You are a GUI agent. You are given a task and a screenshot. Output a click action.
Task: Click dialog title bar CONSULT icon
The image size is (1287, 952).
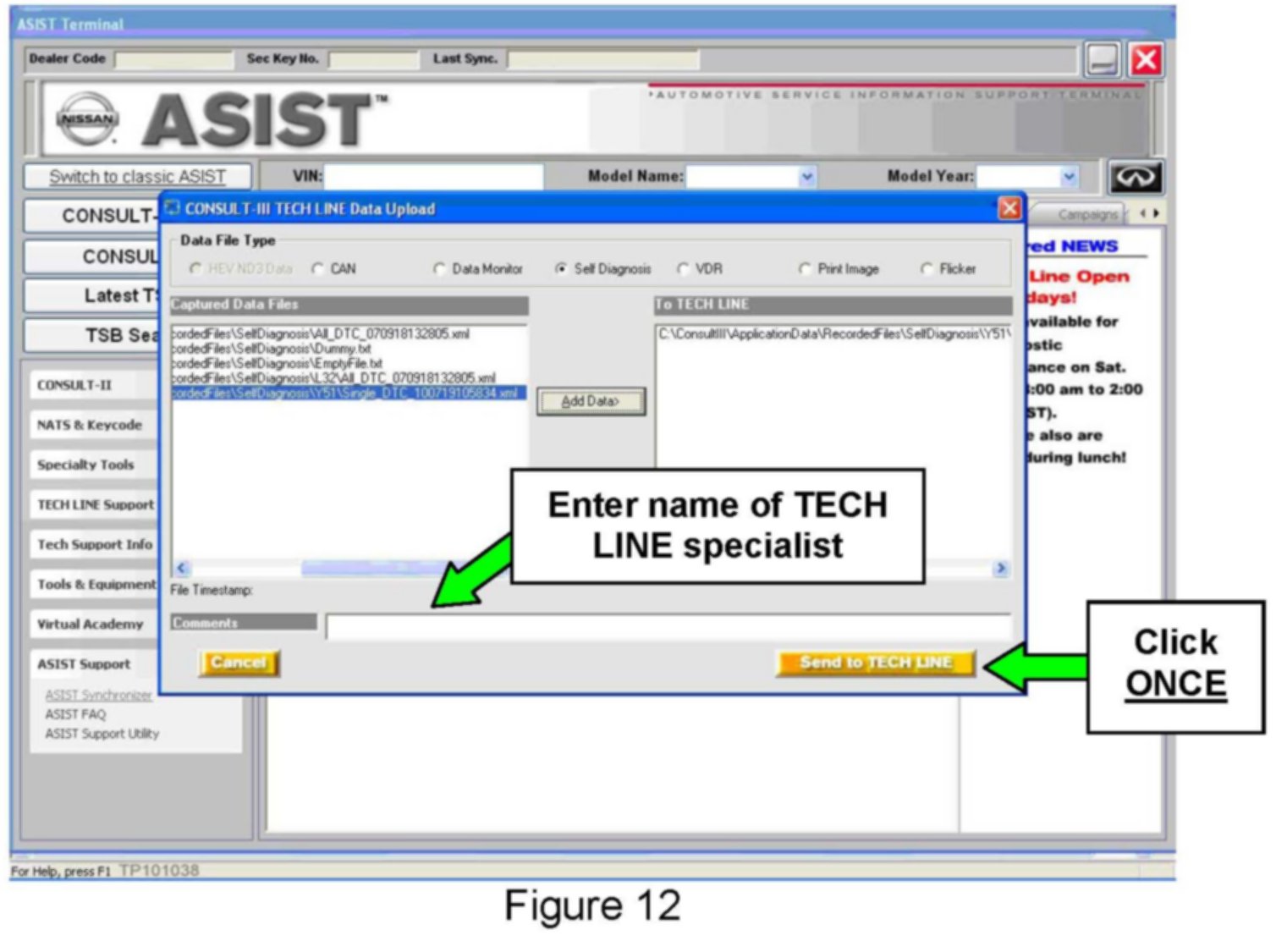tap(173, 208)
